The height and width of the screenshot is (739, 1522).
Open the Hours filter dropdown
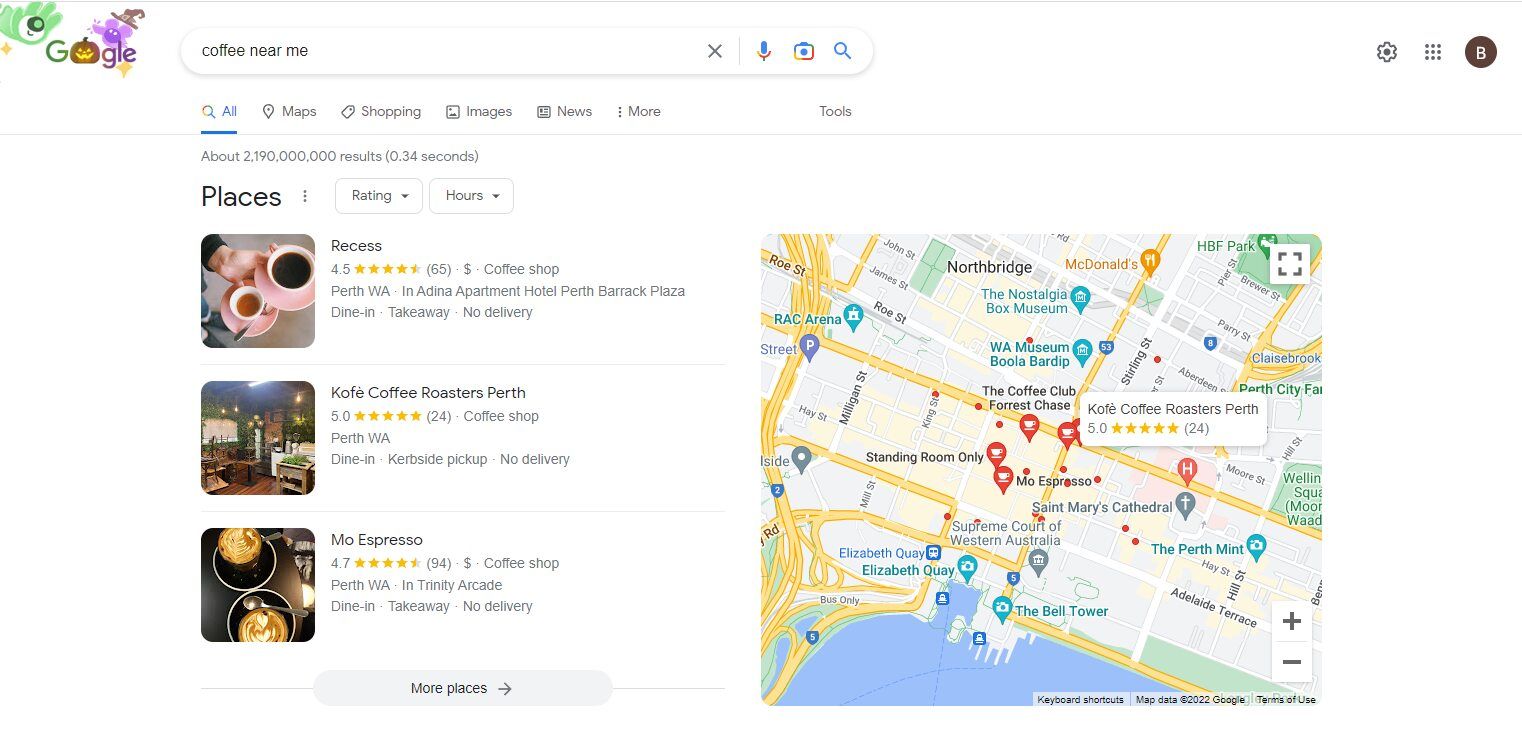coord(471,196)
